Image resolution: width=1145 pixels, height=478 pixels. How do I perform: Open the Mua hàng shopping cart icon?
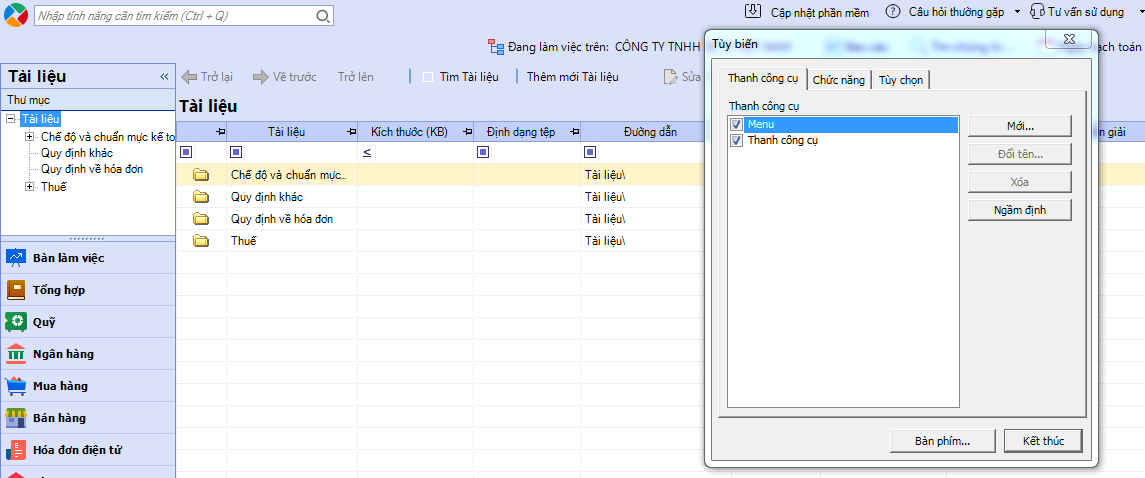15,386
